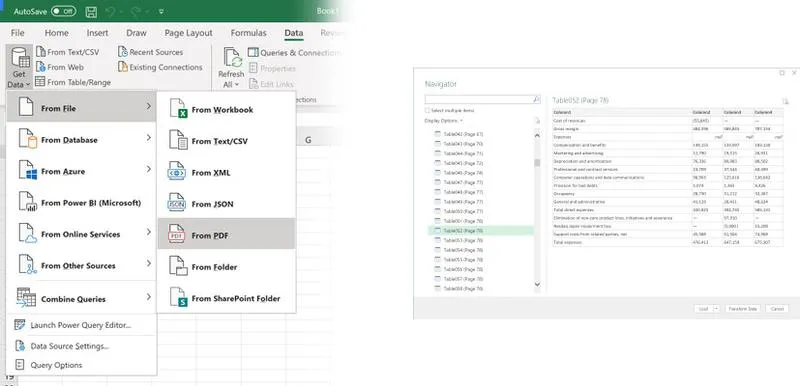Check Select multiple items in Navigator
This screenshot has width=800, height=386.
[428, 111]
